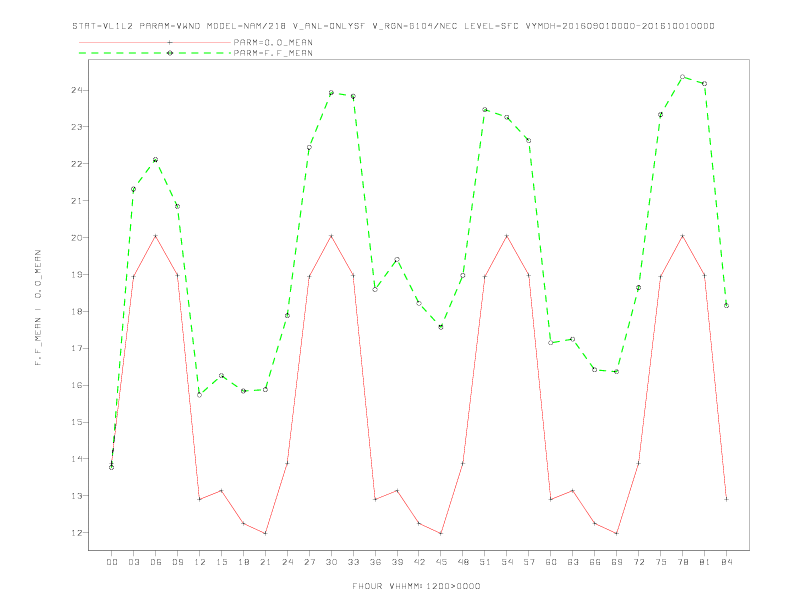
Task: Click x-axis forecast hour label 45
Action: pyautogui.click(x=441, y=562)
